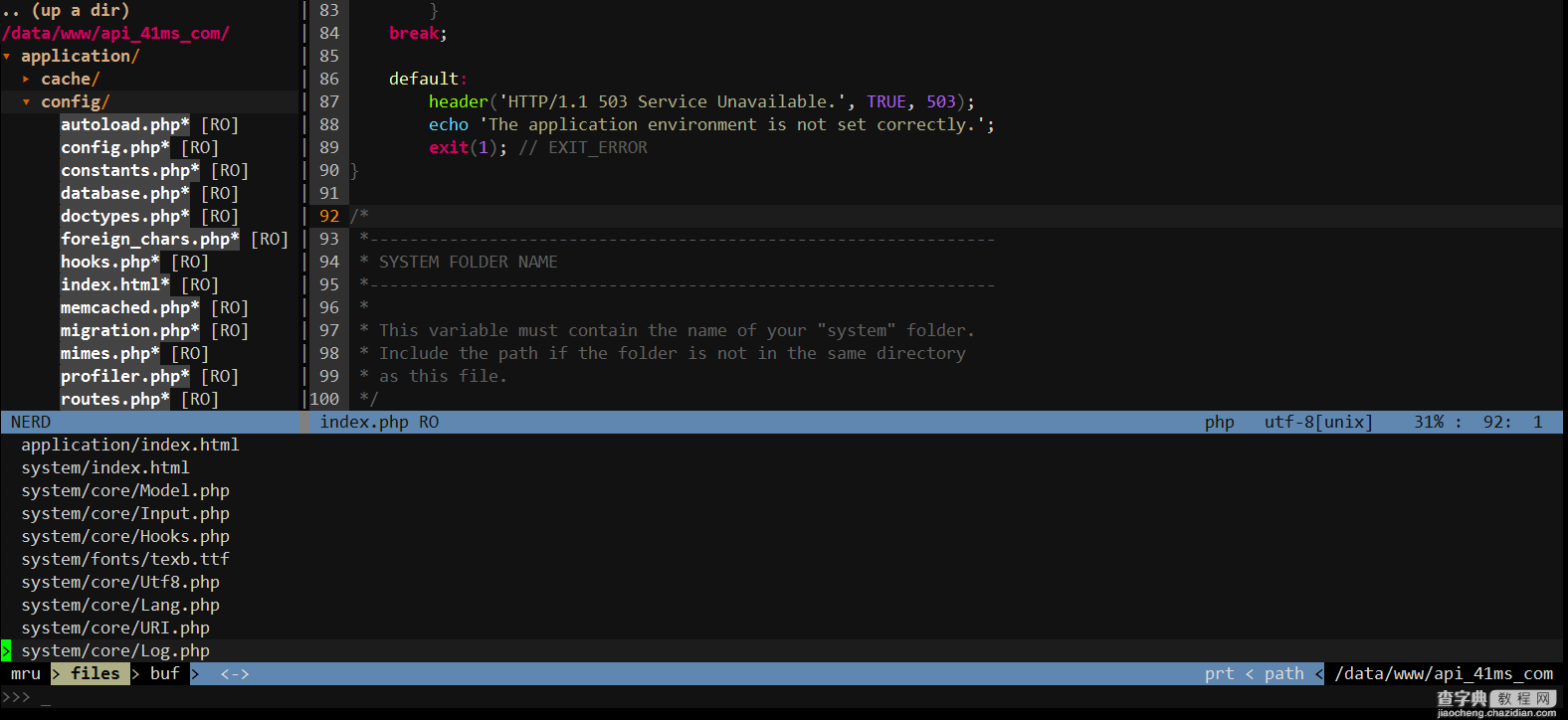Select system/core/URI.php result
The height and width of the screenshot is (720, 1568).
115,629
